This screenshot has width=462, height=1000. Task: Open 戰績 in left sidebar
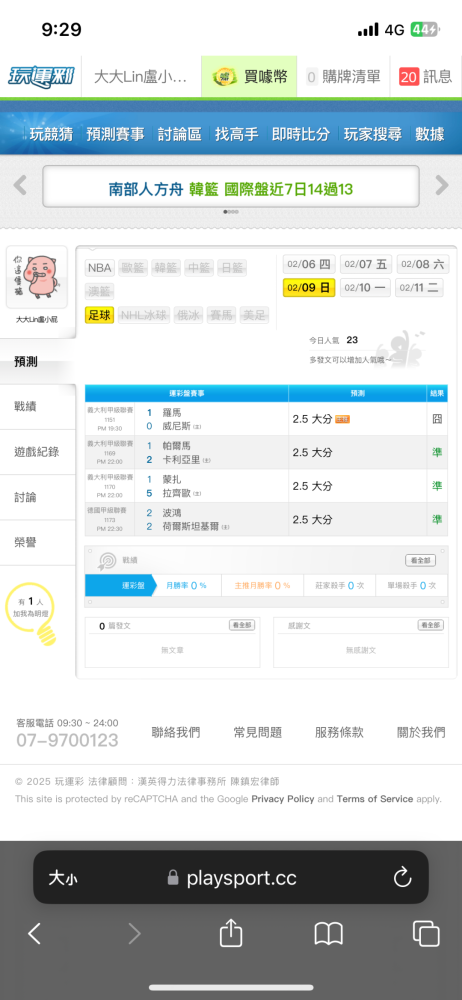38,407
